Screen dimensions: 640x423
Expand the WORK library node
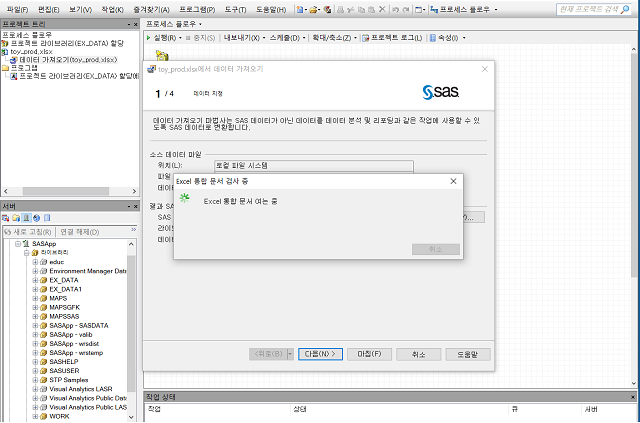click(35, 416)
